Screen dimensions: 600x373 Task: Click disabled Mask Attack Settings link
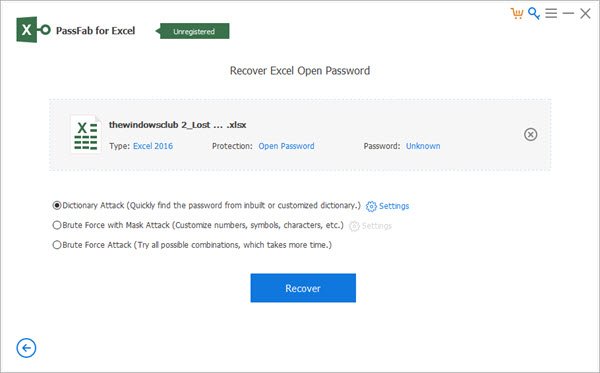(377, 226)
